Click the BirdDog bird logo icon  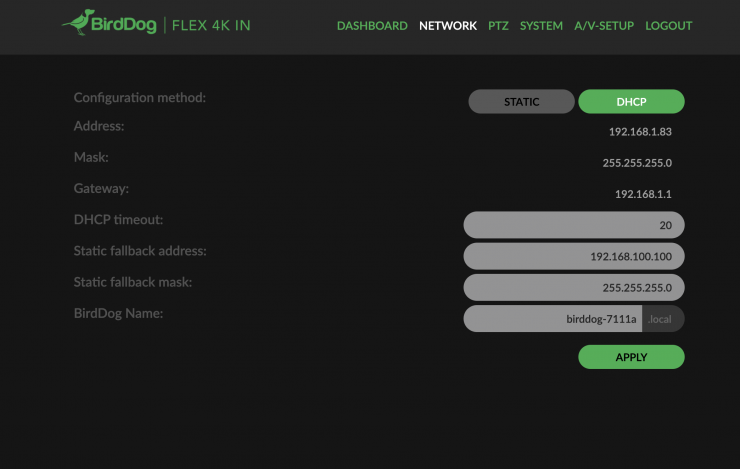pos(78,22)
